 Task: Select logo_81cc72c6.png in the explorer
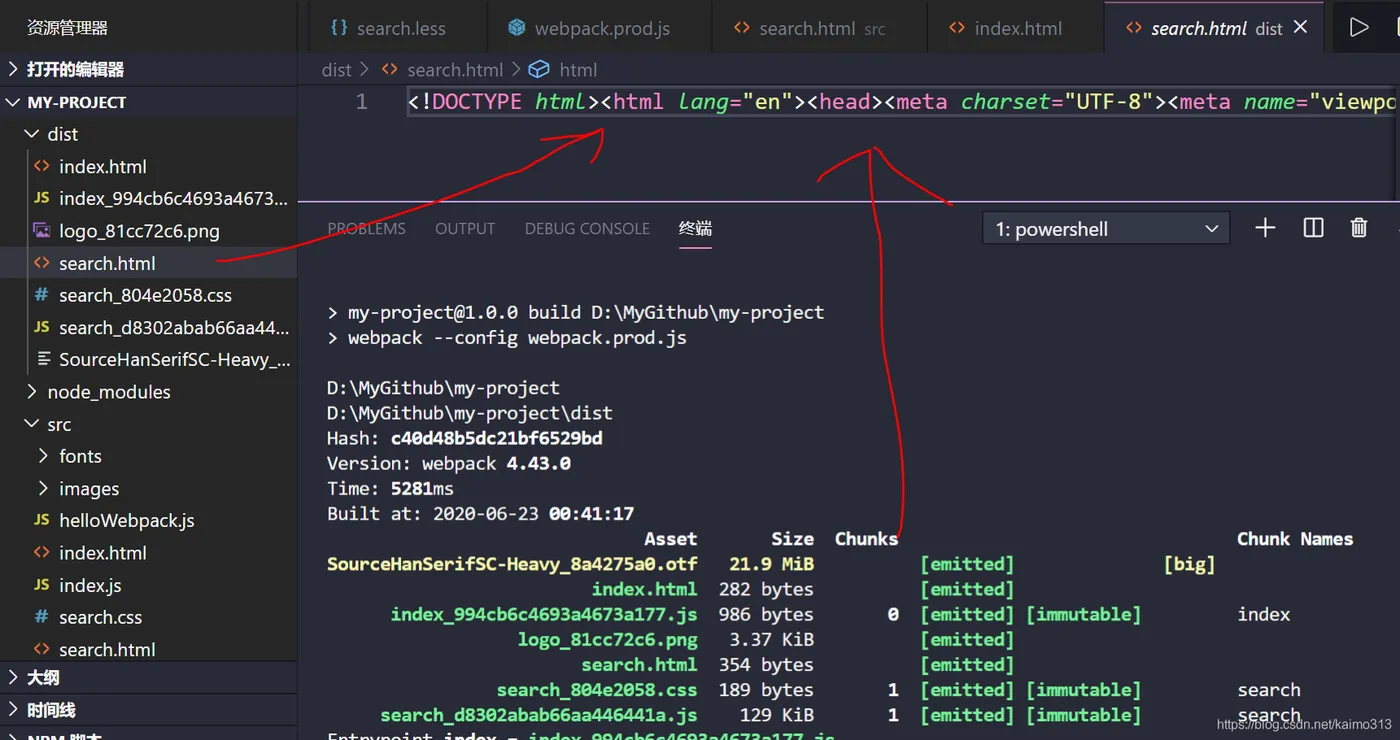pos(148,231)
